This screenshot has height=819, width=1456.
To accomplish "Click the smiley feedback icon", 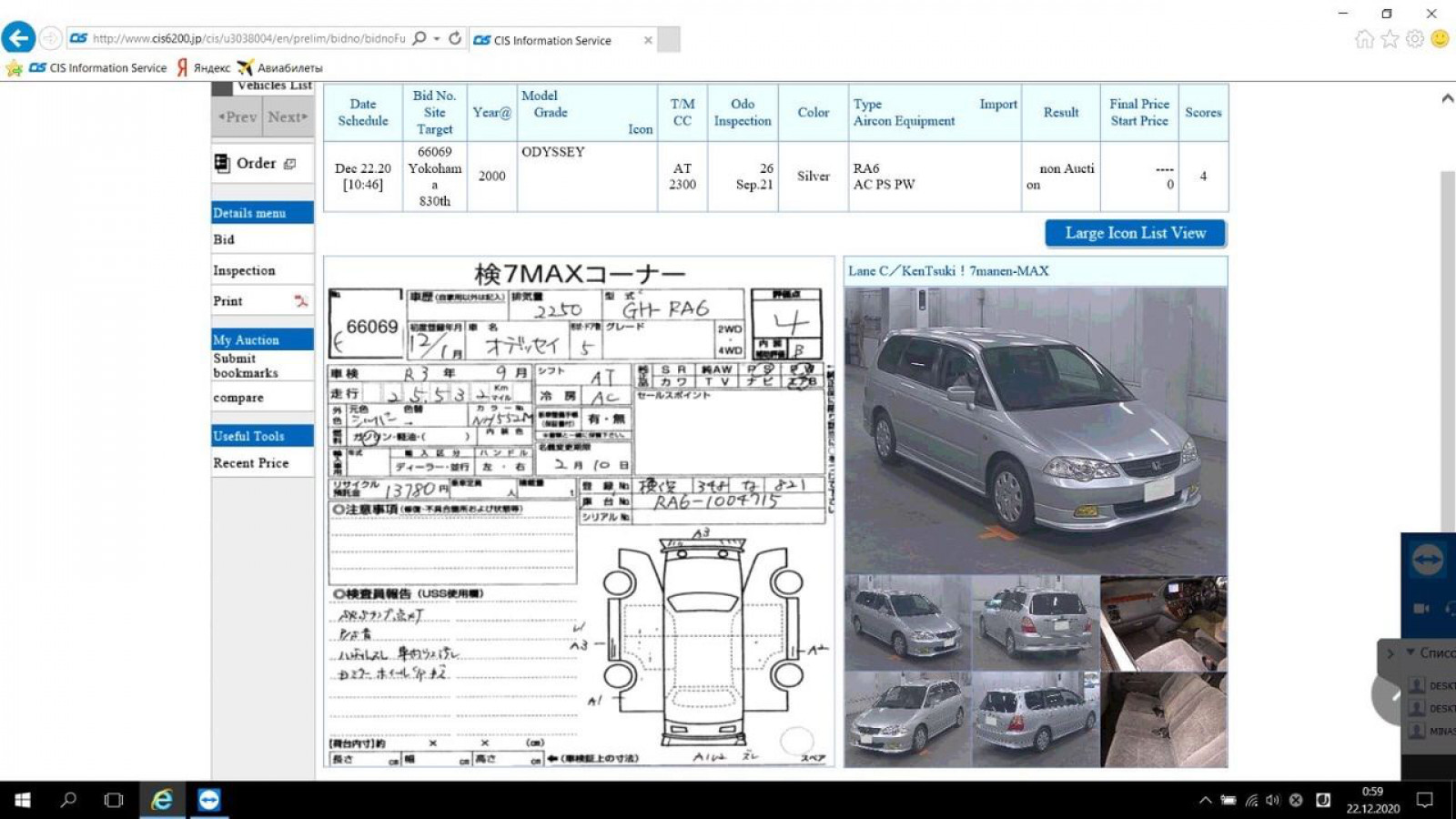I will 1440,38.
